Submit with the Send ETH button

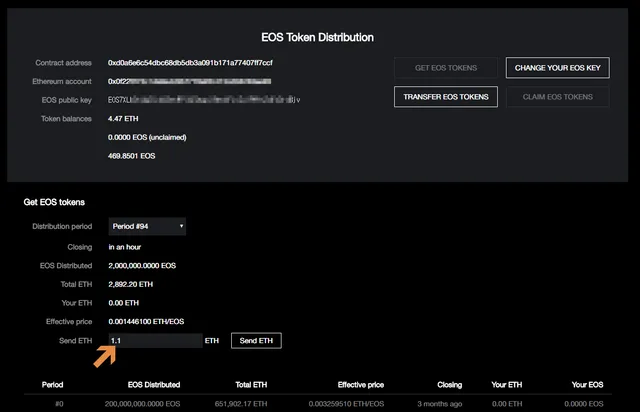pyautogui.click(x=256, y=341)
